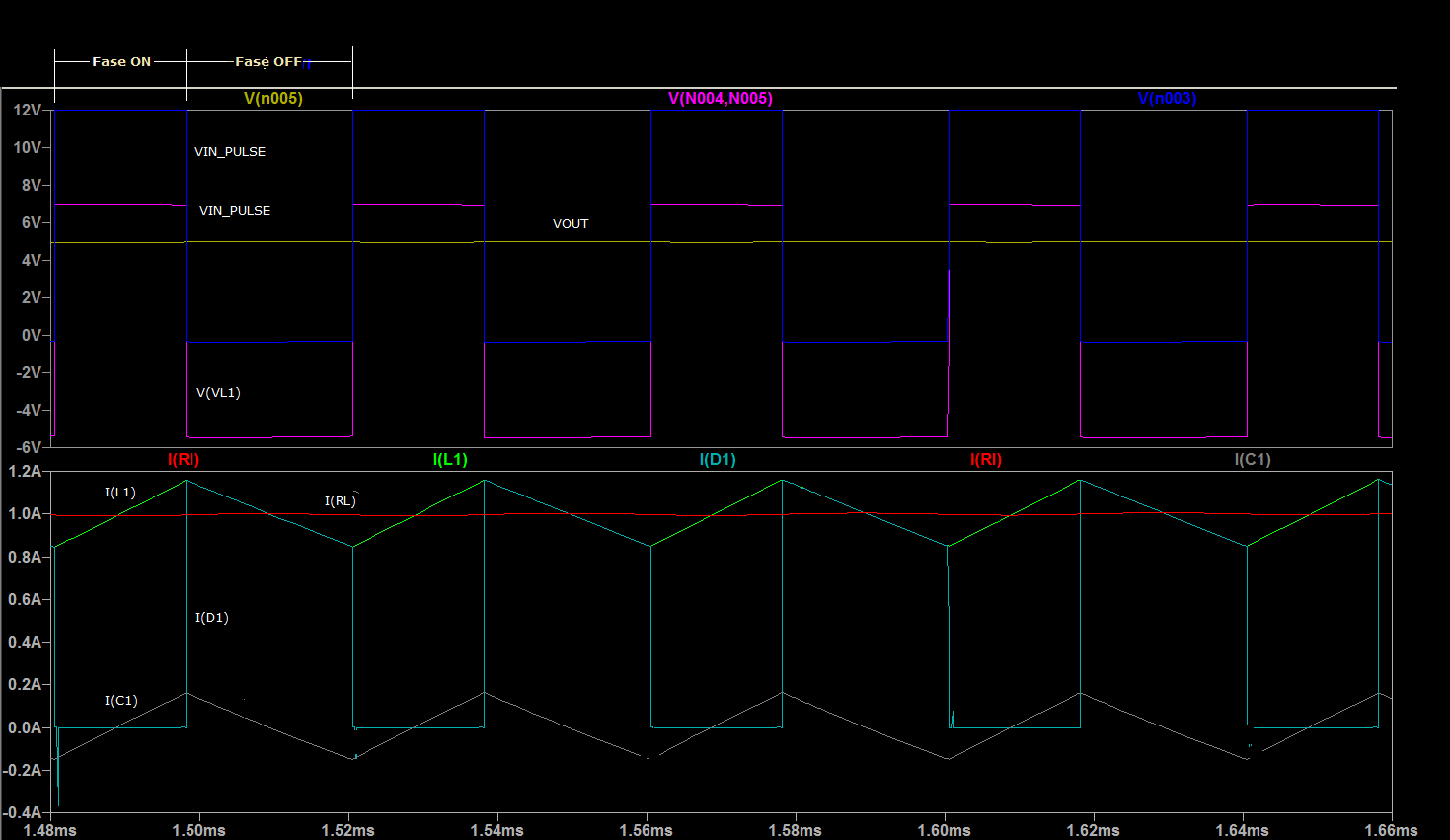Click the 1.50ms time axis label
Image resolution: width=1450 pixels, height=840 pixels.
pyautogui.click(x=199, y=830)
